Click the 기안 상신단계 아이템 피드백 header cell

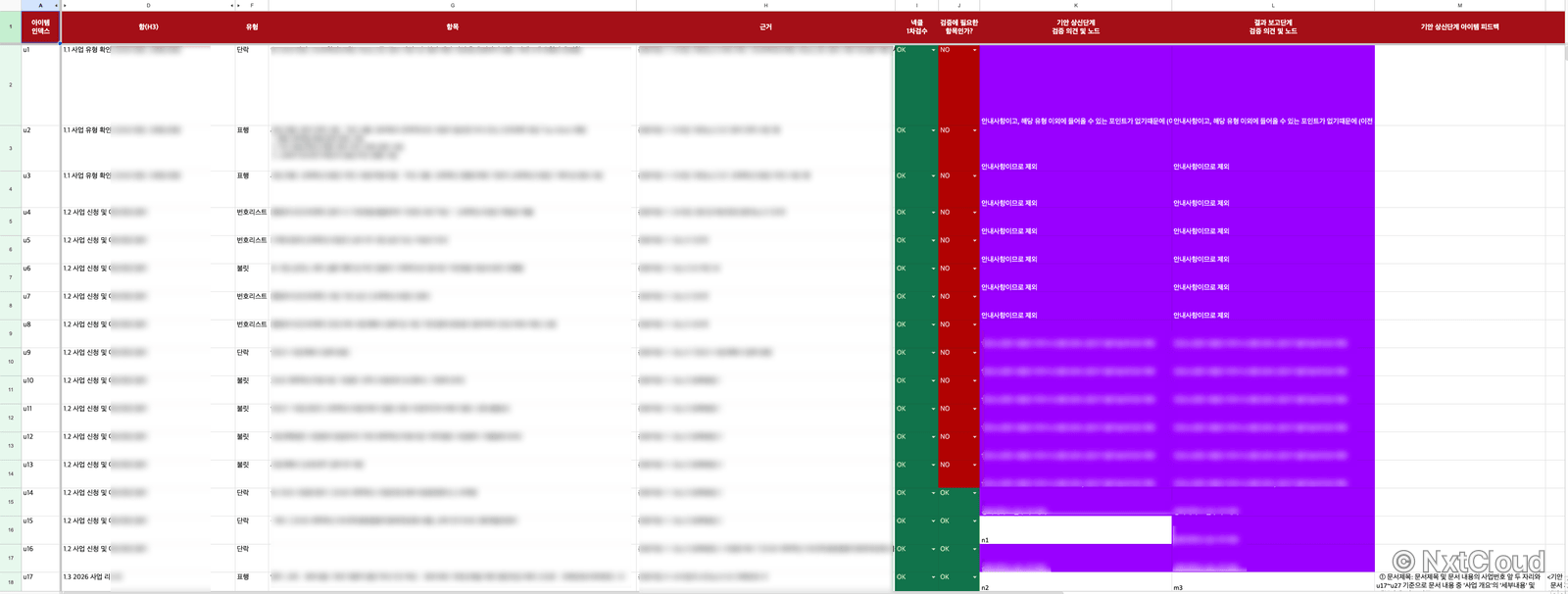[x=1459, y=27]
